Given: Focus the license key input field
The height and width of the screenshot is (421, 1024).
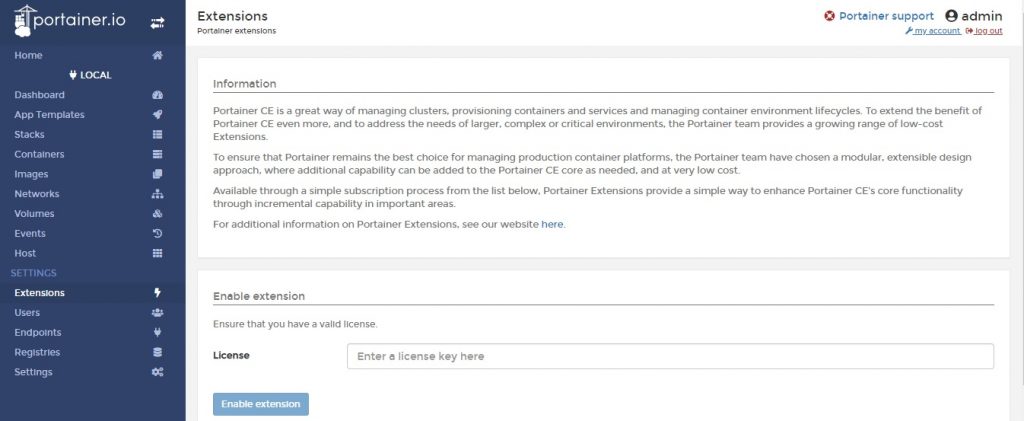Looking at the screenshot, I should point(670,356).
